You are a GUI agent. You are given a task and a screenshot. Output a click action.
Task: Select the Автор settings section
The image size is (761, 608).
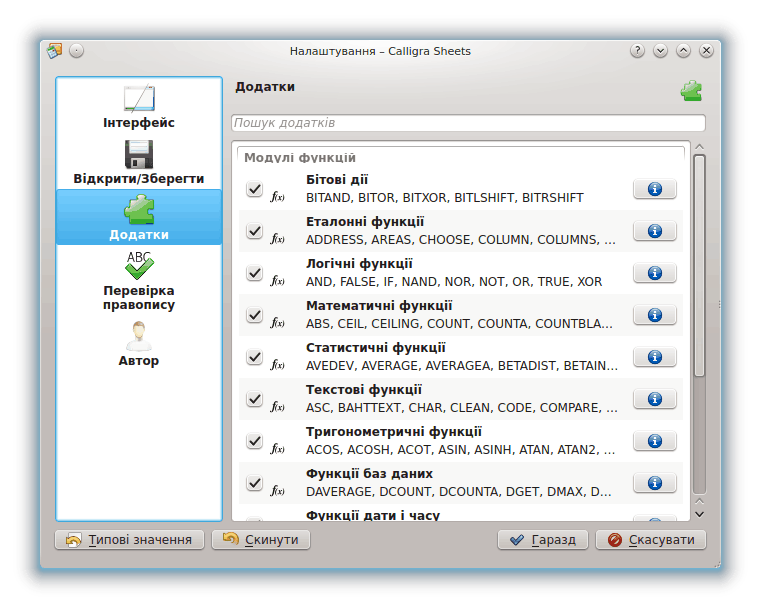(x=138, y=344)
